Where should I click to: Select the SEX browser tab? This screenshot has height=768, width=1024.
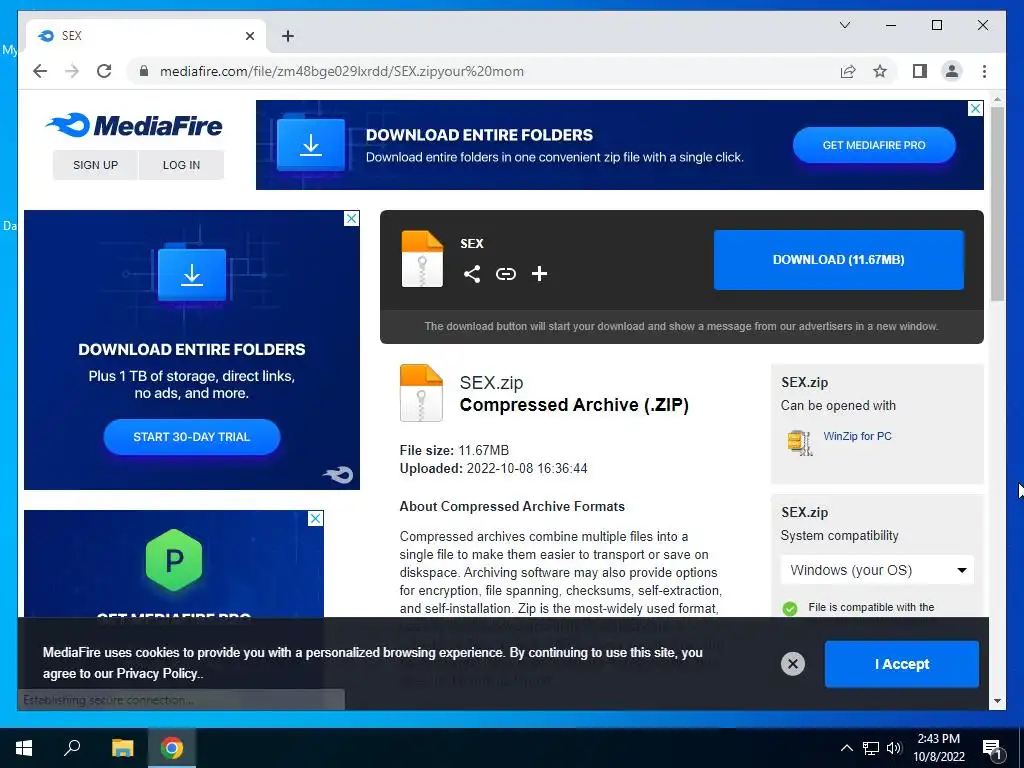coord(146,36)
